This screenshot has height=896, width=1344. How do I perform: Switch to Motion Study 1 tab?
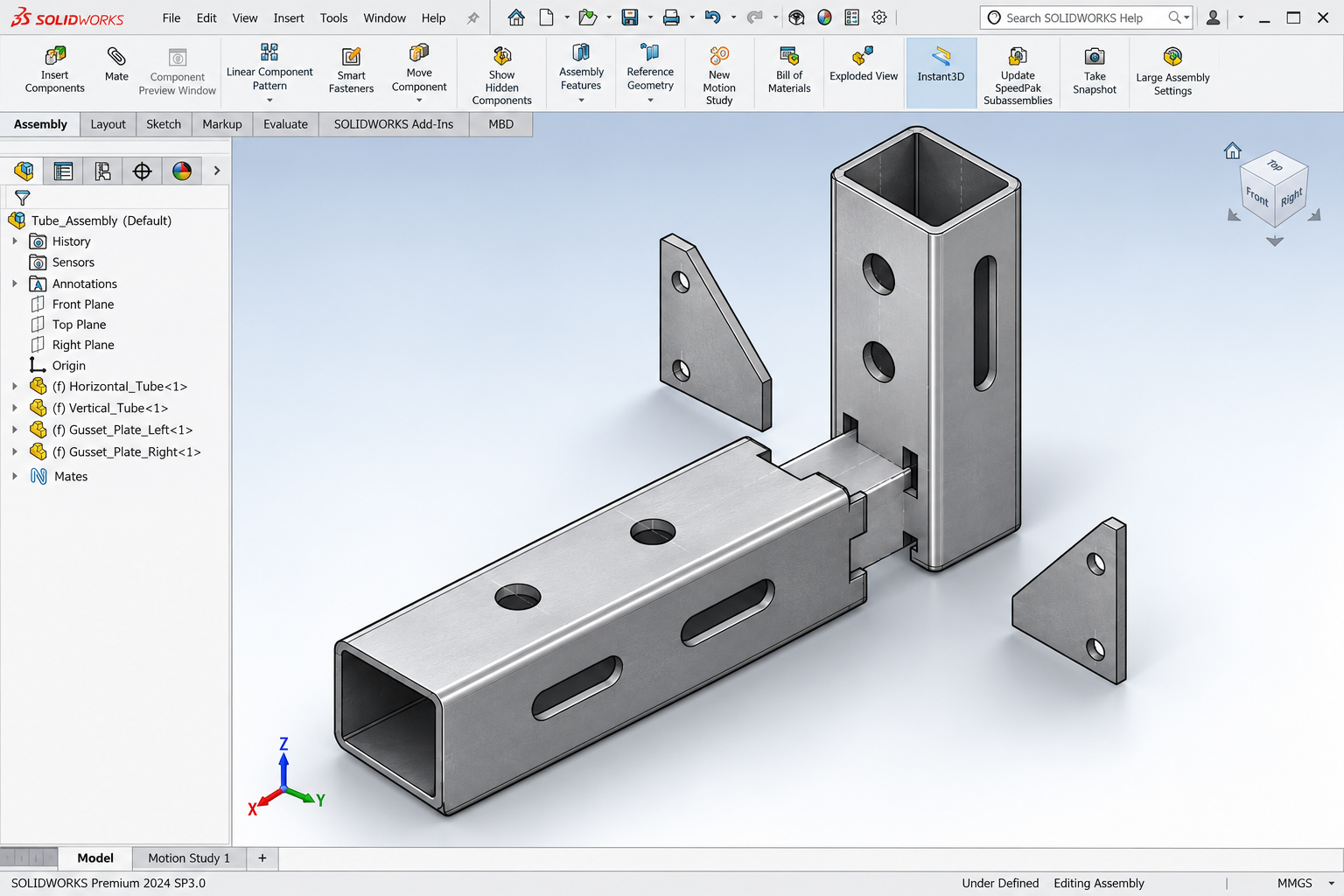[189, 858]
